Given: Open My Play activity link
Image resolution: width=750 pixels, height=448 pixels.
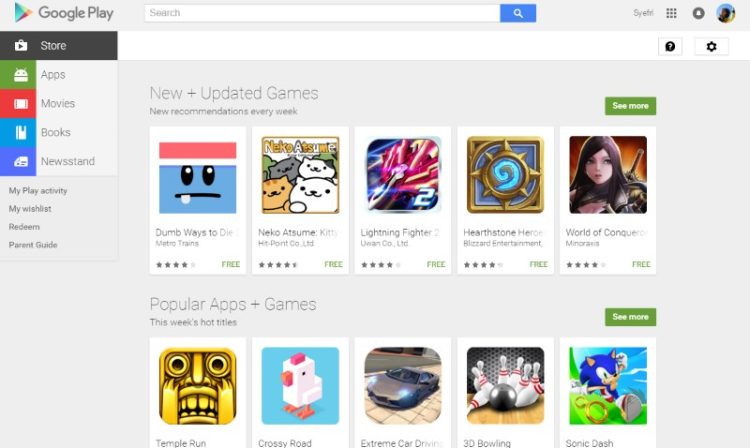Looking at the screenshot, I should [38, 190].
